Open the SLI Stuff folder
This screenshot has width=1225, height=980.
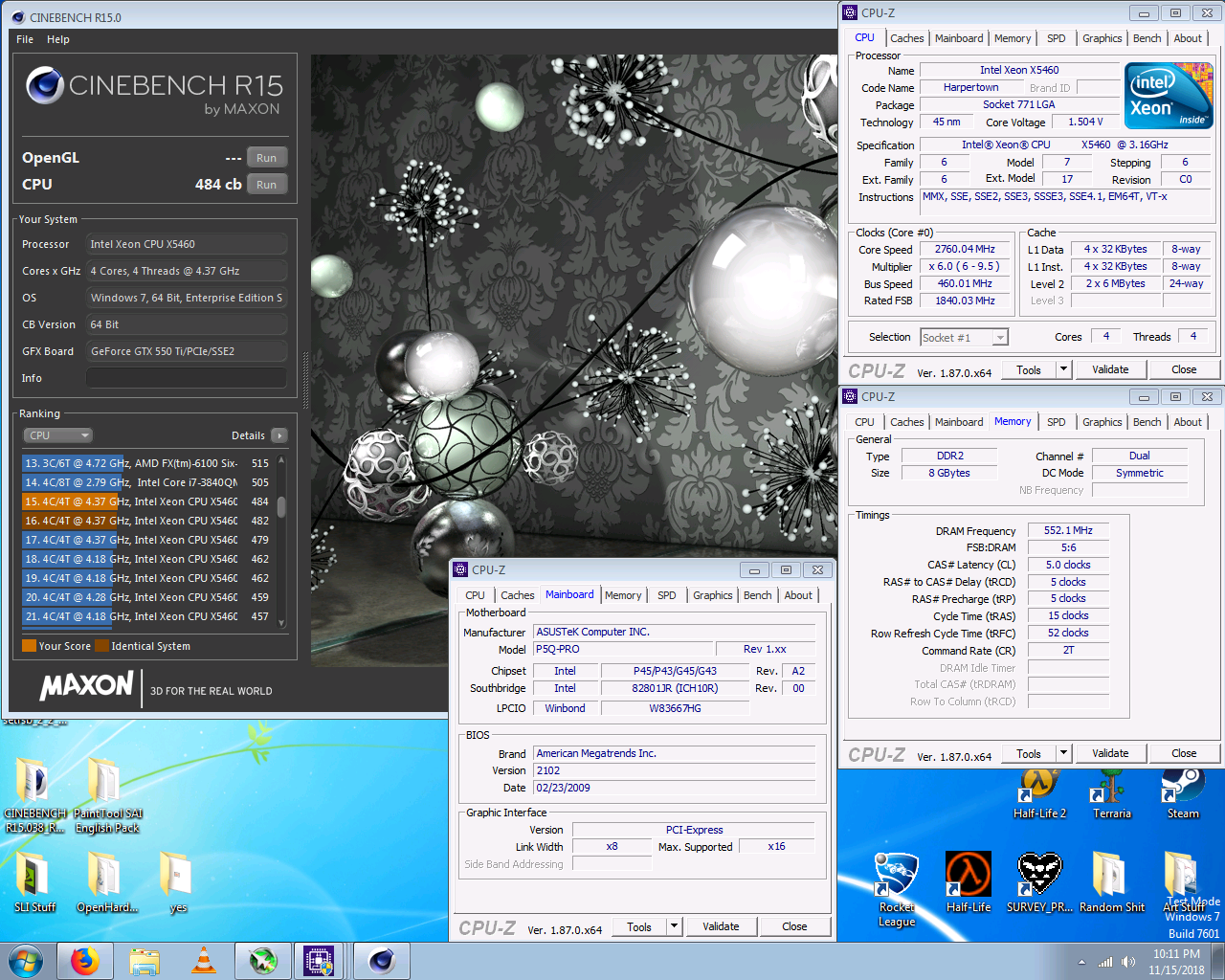(34, 882)
